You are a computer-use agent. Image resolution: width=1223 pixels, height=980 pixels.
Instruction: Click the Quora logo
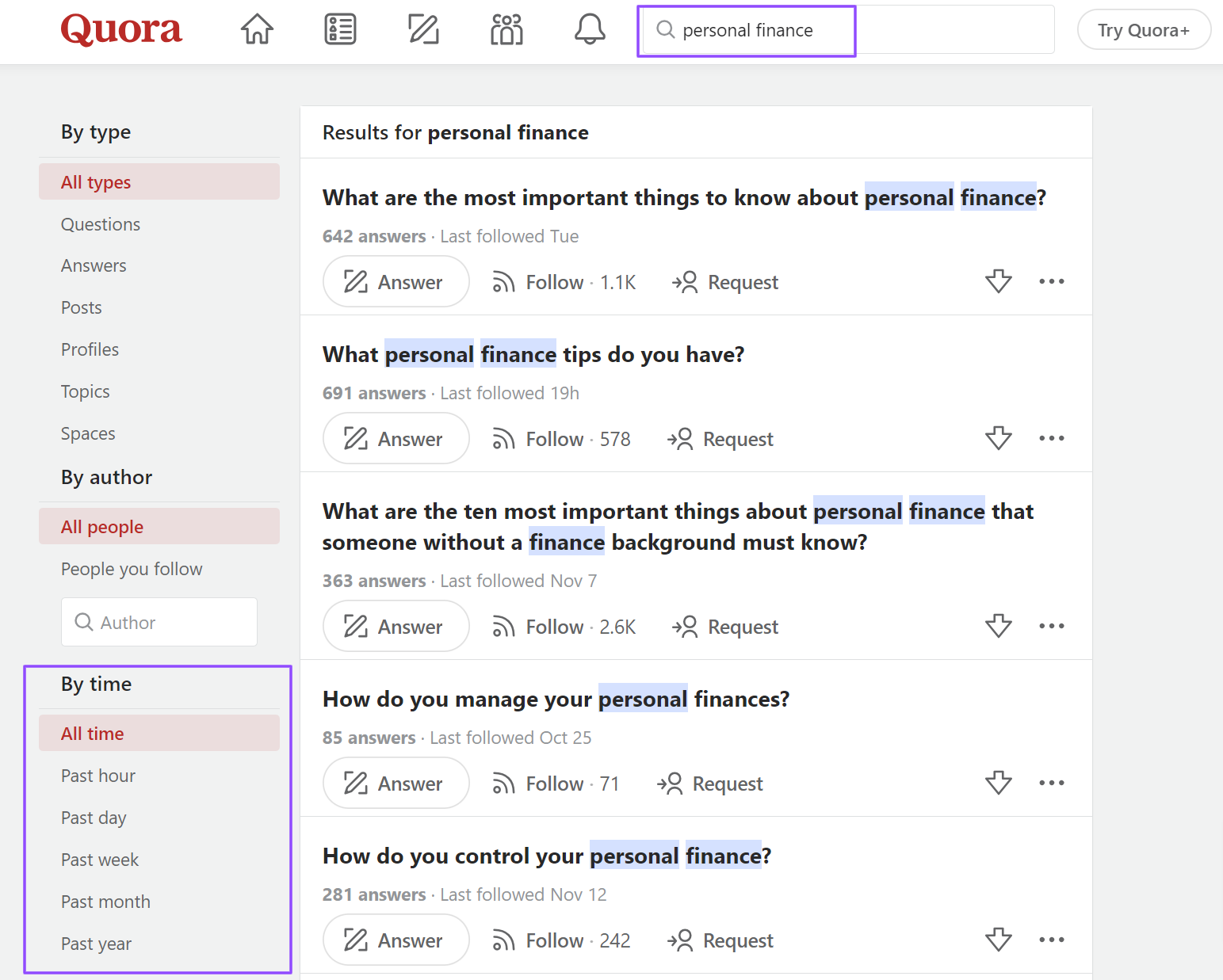tap(120, 29)
